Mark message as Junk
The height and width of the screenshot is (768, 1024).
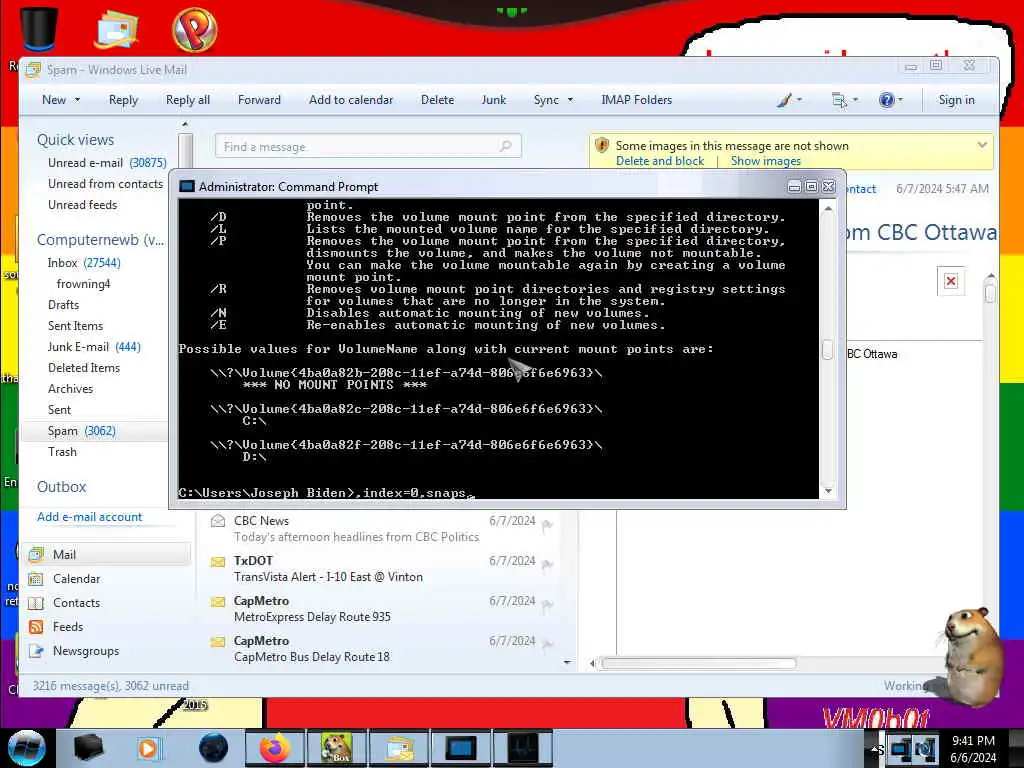click(493, 100)
